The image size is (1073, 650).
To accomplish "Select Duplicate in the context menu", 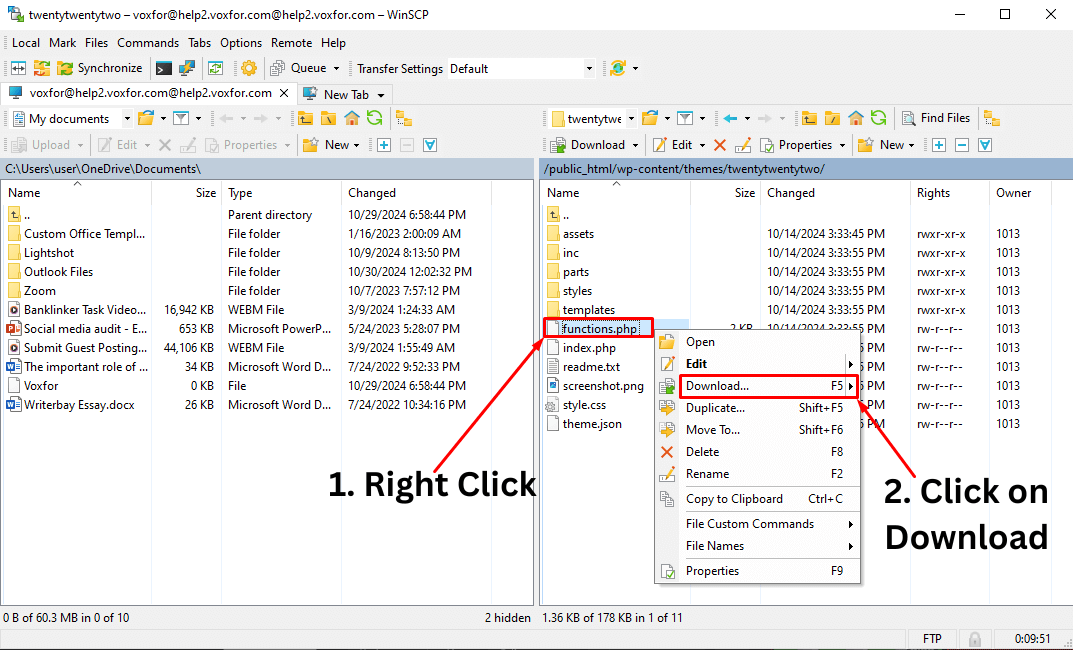I will tap(716, 408).
